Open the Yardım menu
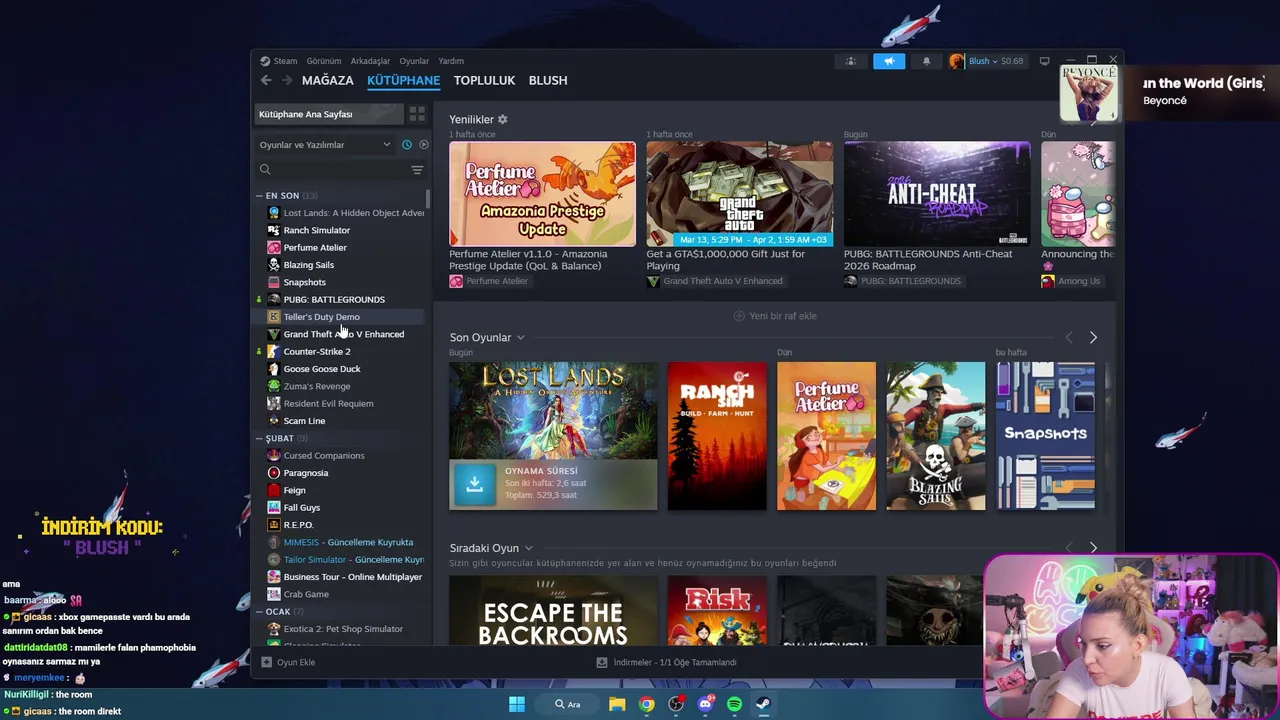 pos(451,61)
